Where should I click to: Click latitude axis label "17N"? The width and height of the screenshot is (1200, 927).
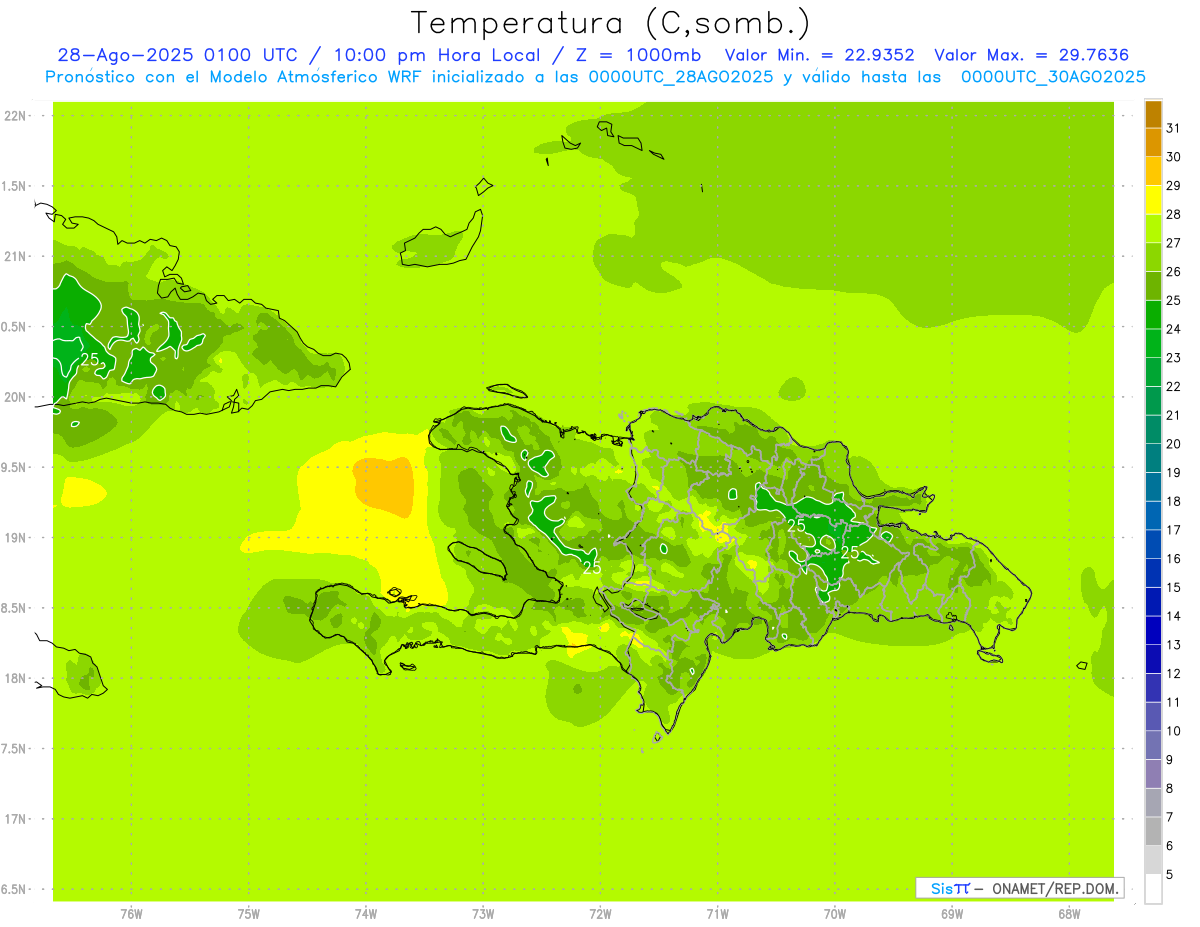click(16, 820)
